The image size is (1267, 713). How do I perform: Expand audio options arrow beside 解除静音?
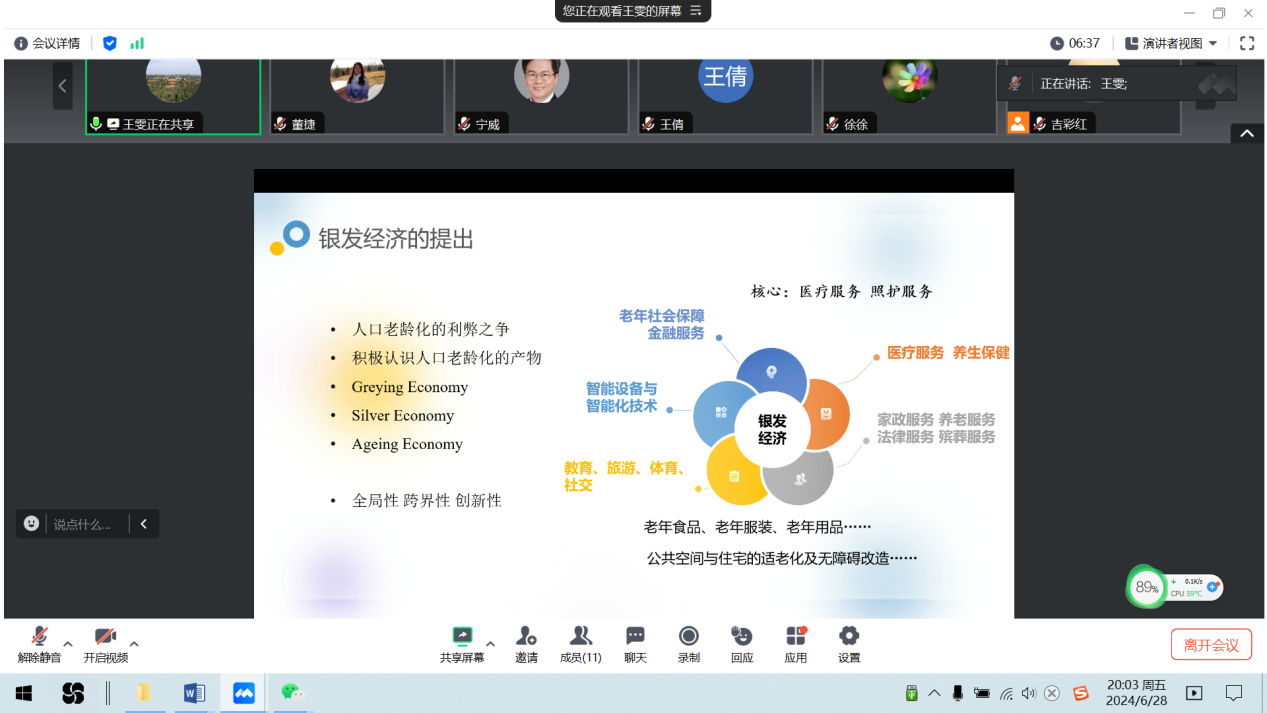pyautogui.click(x=68, y=644)
